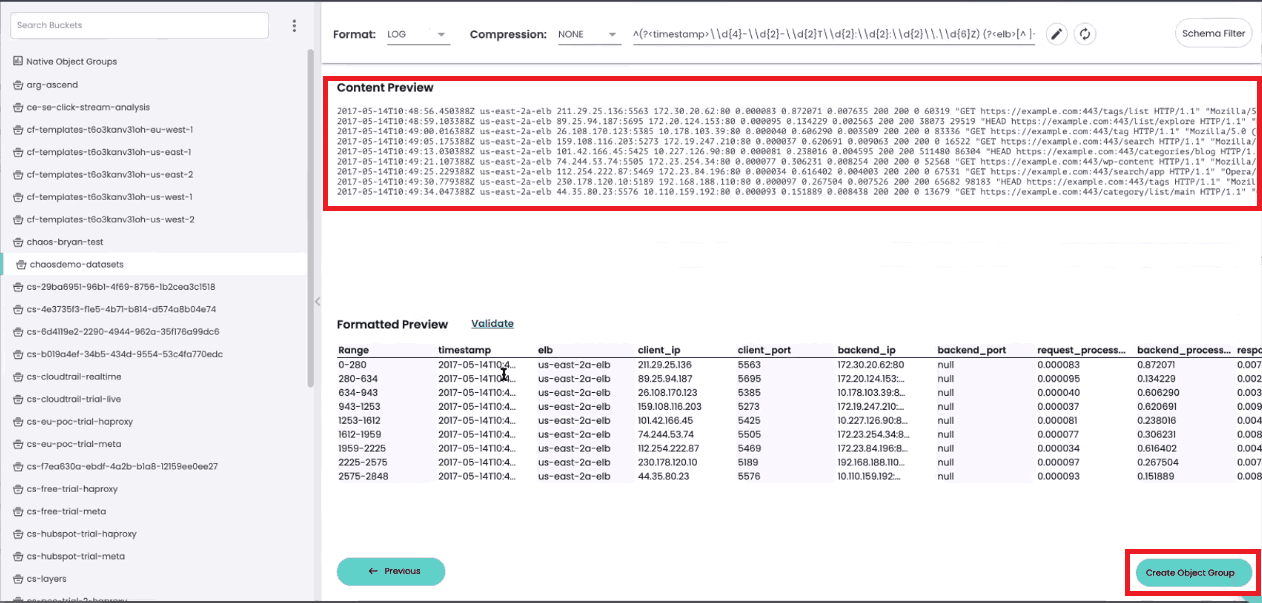Select bucket cf-templates-t6o3kanv3loh-us-east-2
The height and width of the screenshot is (603, 1262).
click(x=110, y=175)
